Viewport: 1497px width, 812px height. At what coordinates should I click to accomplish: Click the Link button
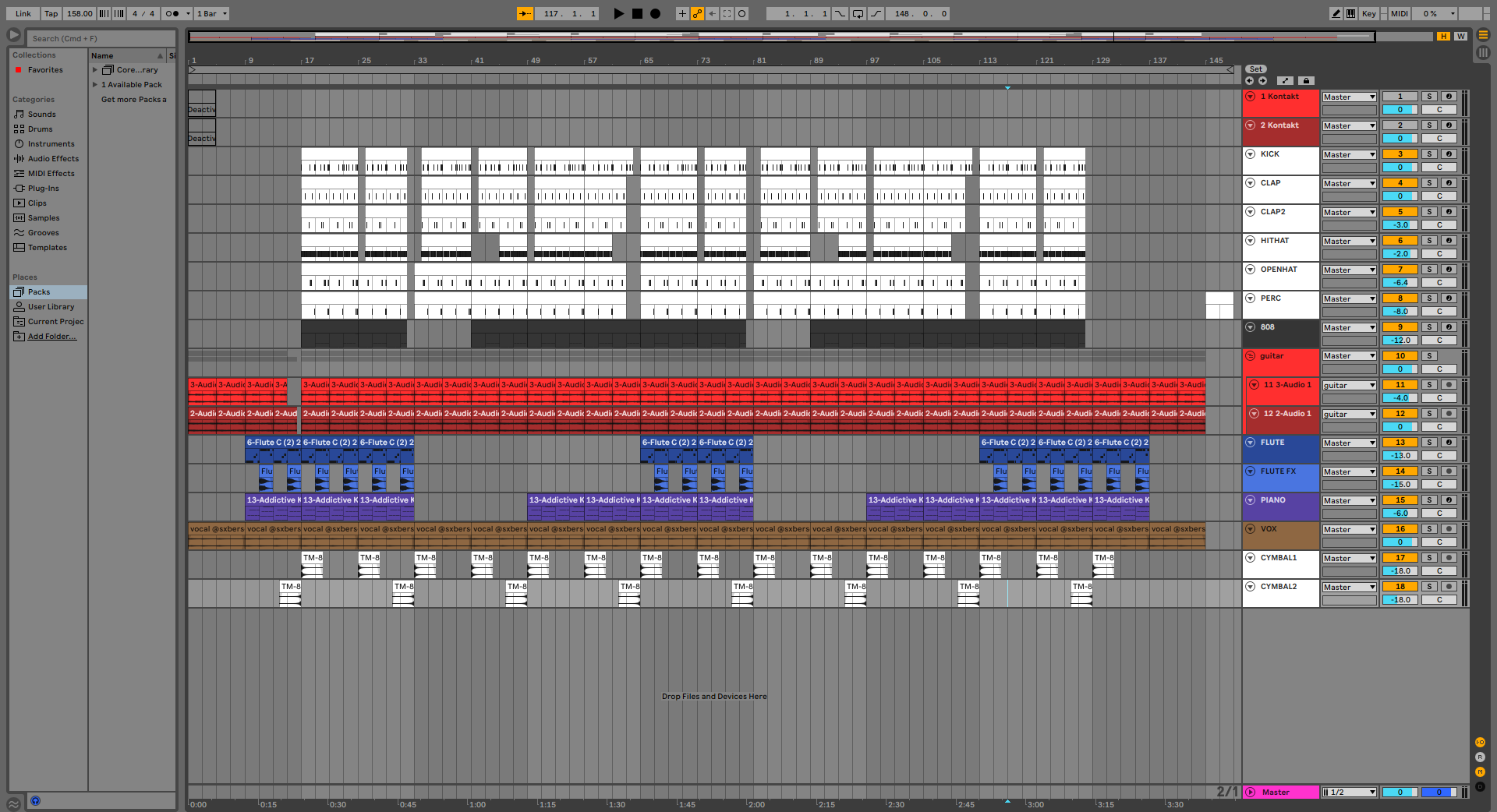tap(23, 13)
